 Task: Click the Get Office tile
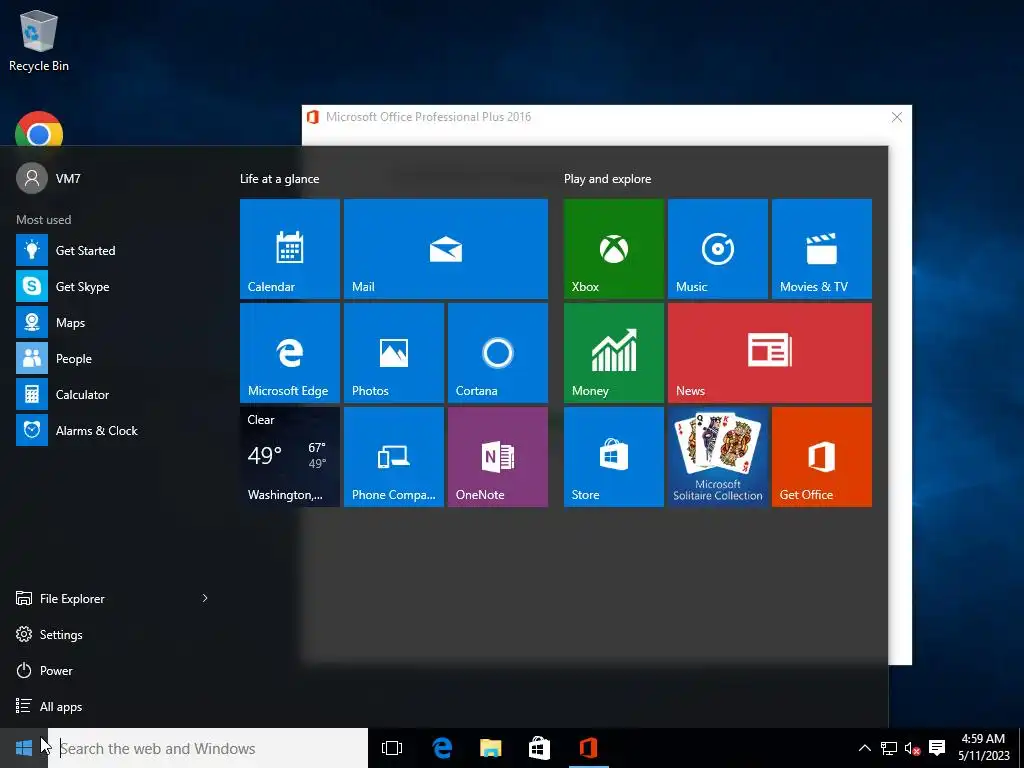(822, 456)
